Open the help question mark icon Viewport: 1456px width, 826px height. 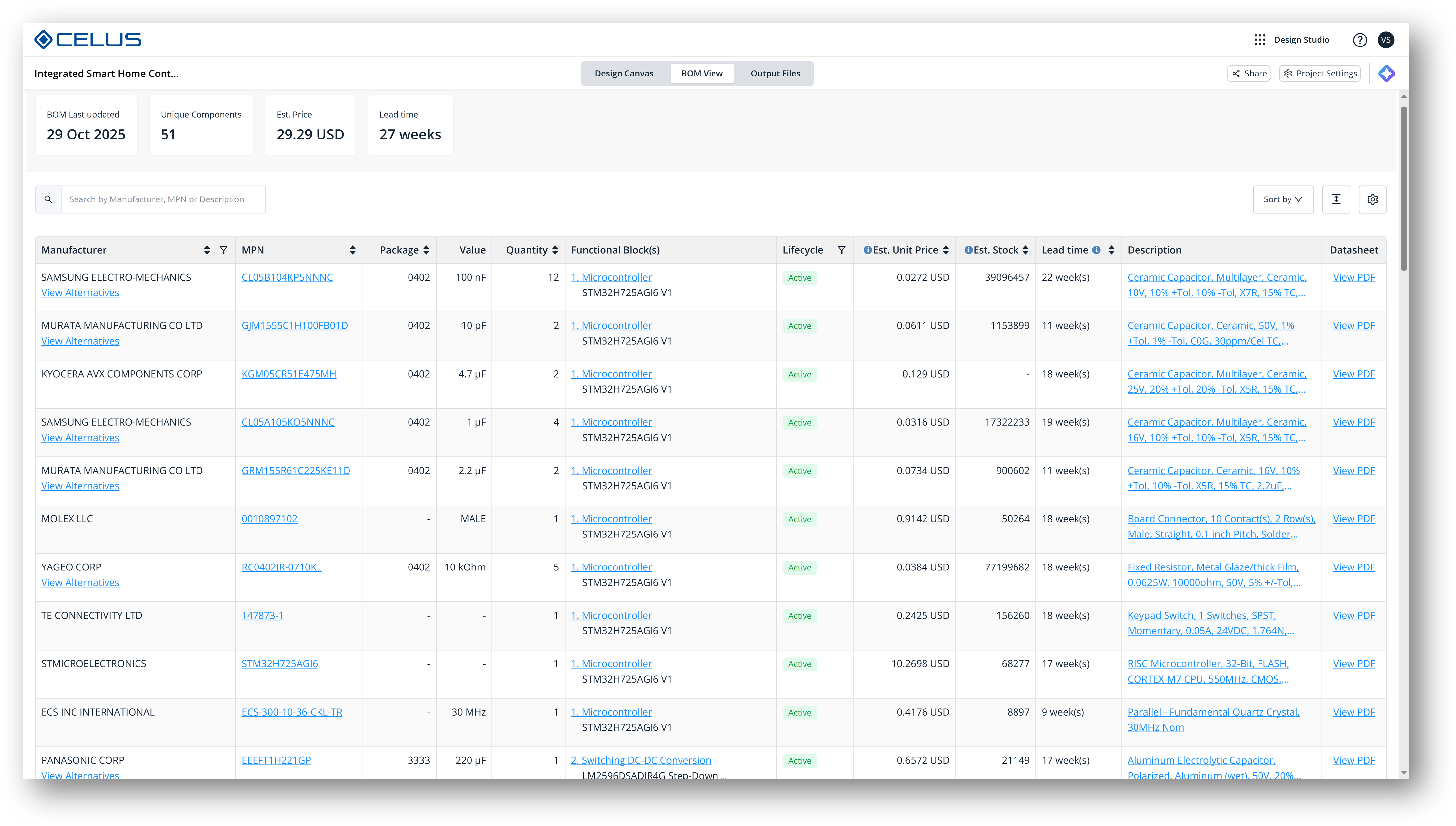pos(1360,40)
